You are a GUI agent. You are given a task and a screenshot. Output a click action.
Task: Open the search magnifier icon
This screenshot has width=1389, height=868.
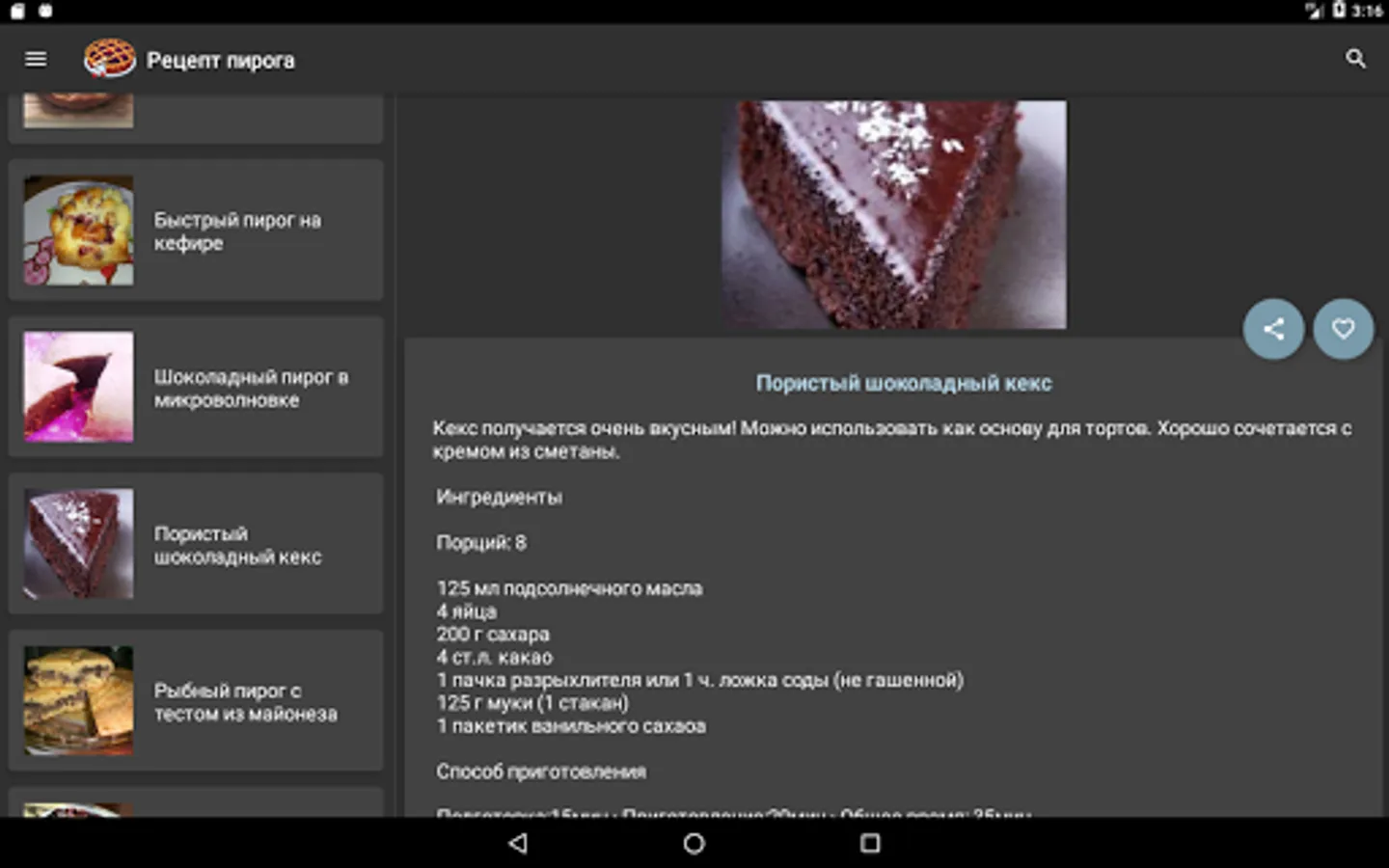click(1355, 59)
